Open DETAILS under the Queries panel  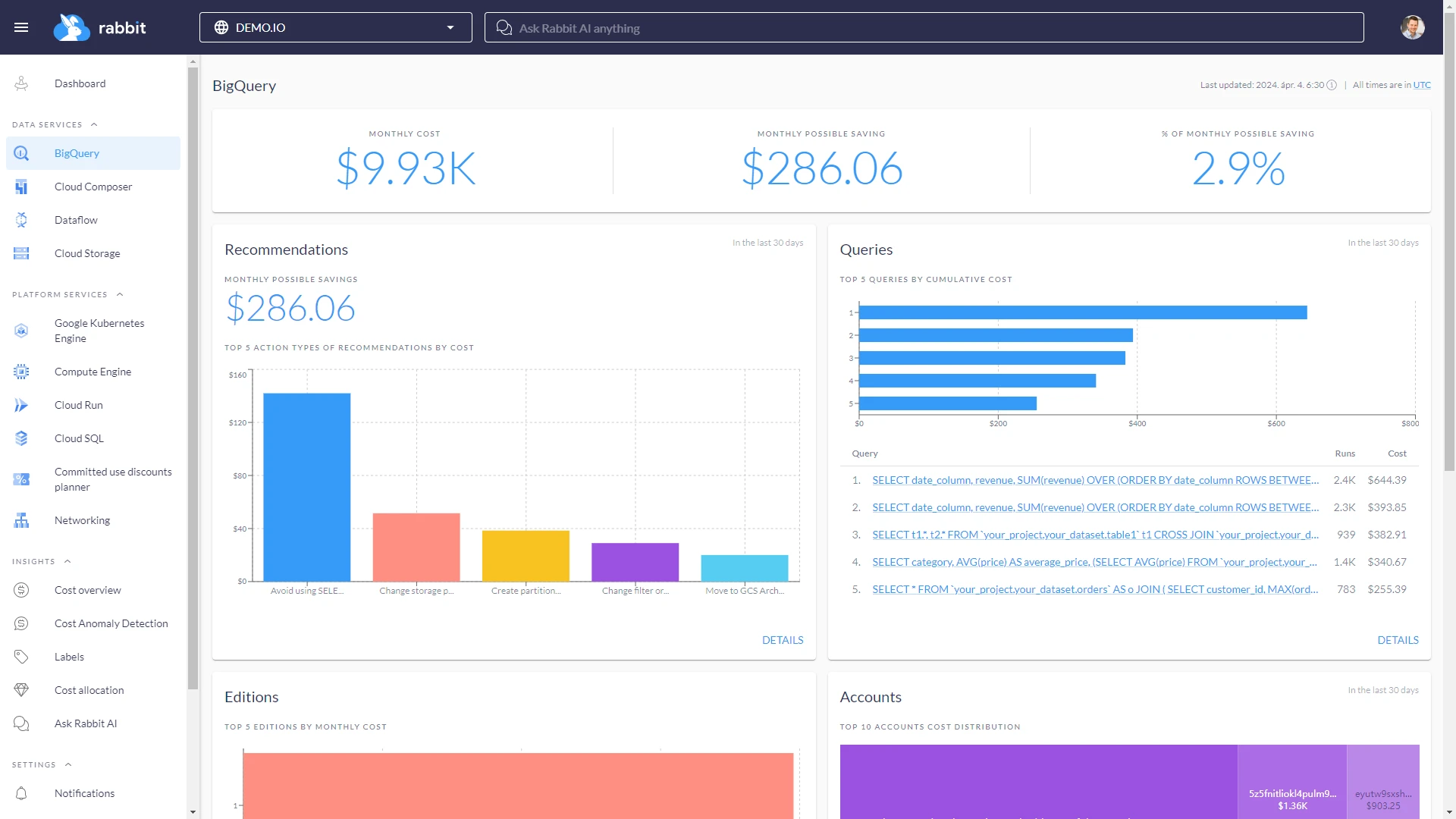coord(1398,640)
